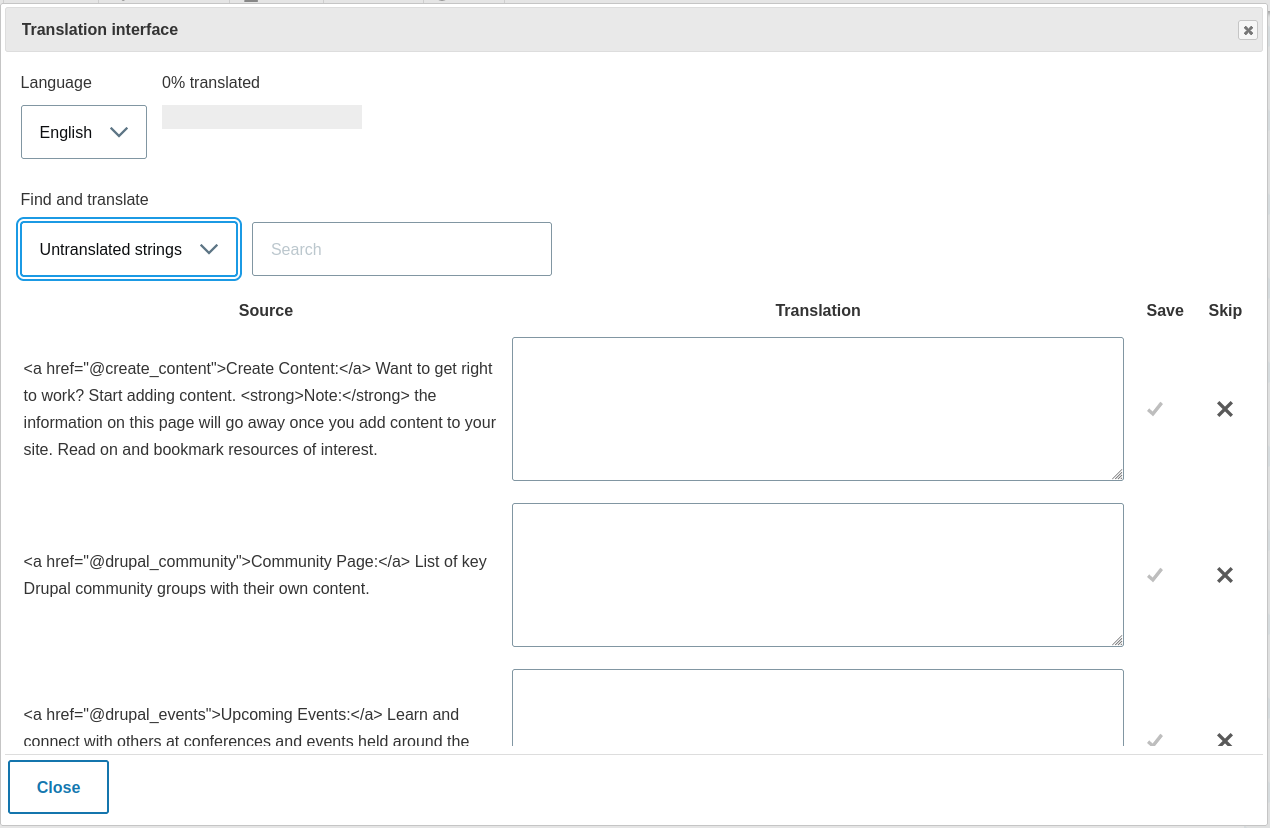Click the Translation column header
The image size is (1270, 828).
pyautogui.click(x=817, y=310)
